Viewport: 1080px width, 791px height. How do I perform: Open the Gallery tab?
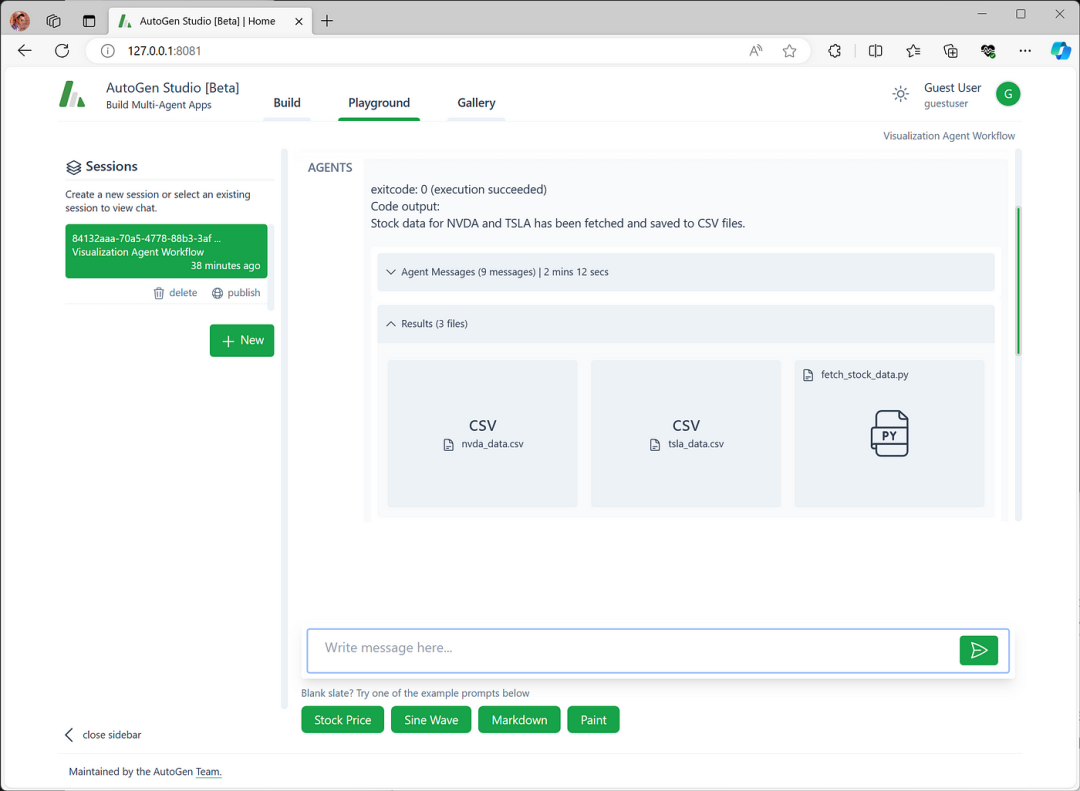[476, 103]
